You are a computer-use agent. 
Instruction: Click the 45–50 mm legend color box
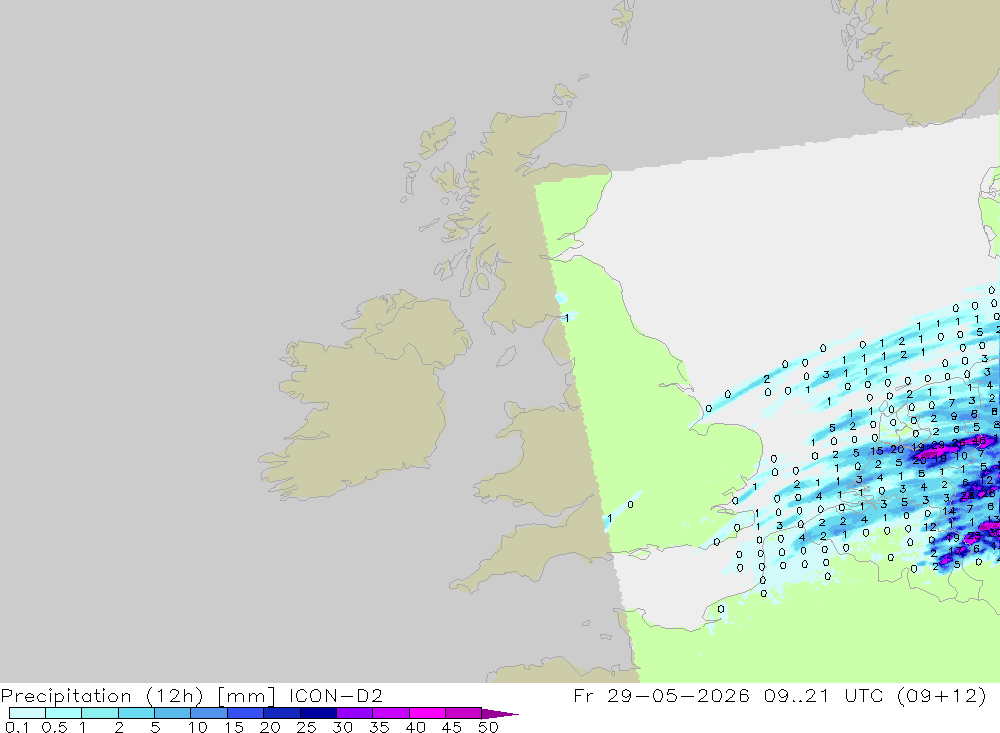(463, 713)
